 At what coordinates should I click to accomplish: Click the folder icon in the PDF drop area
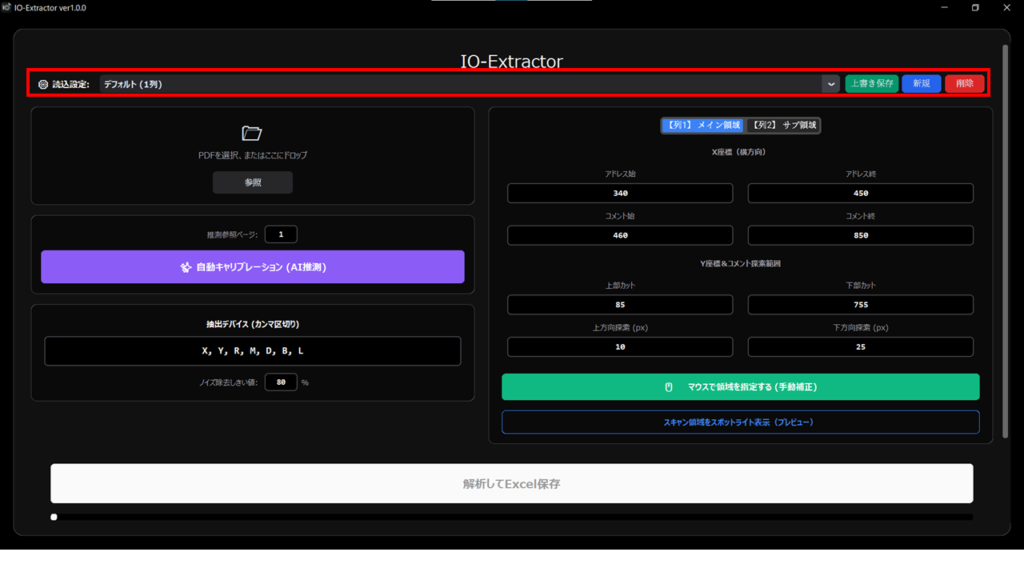252,133
